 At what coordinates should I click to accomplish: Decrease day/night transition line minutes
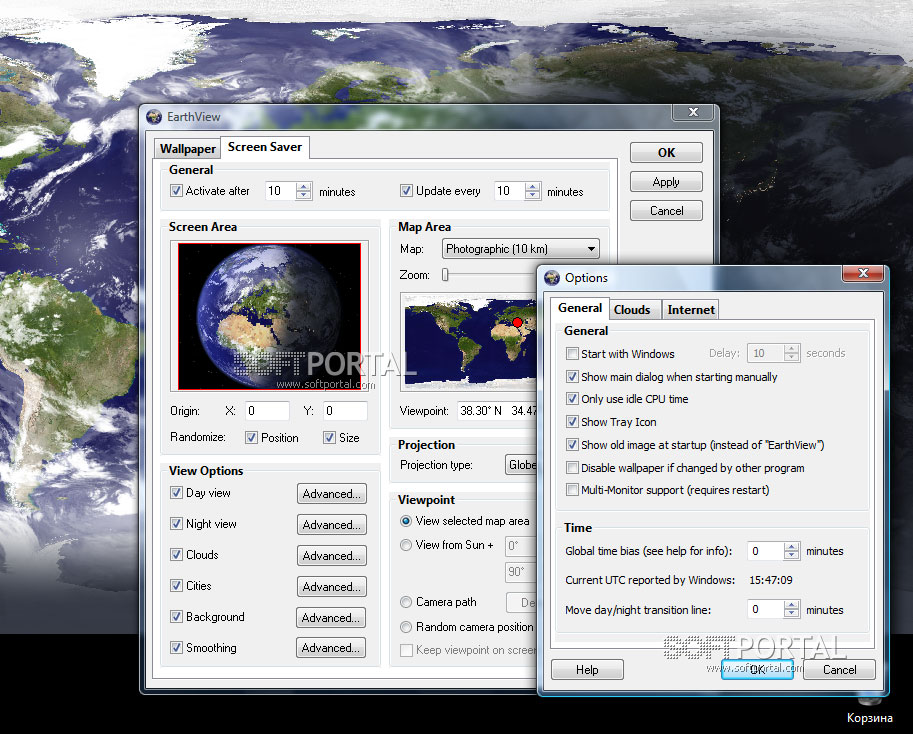coord(791,614)
